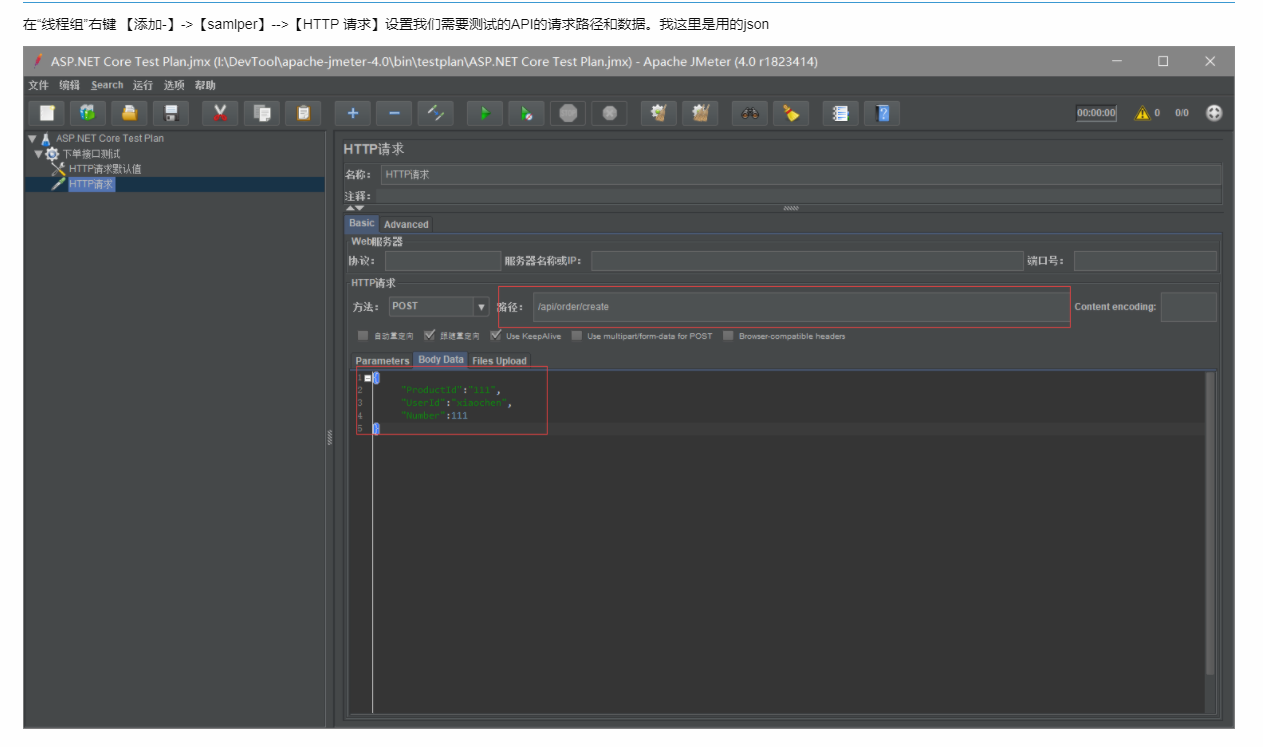Click the Clear results broom icon
The width and height of the screenshot is (1263, 747).
point(659,113)
